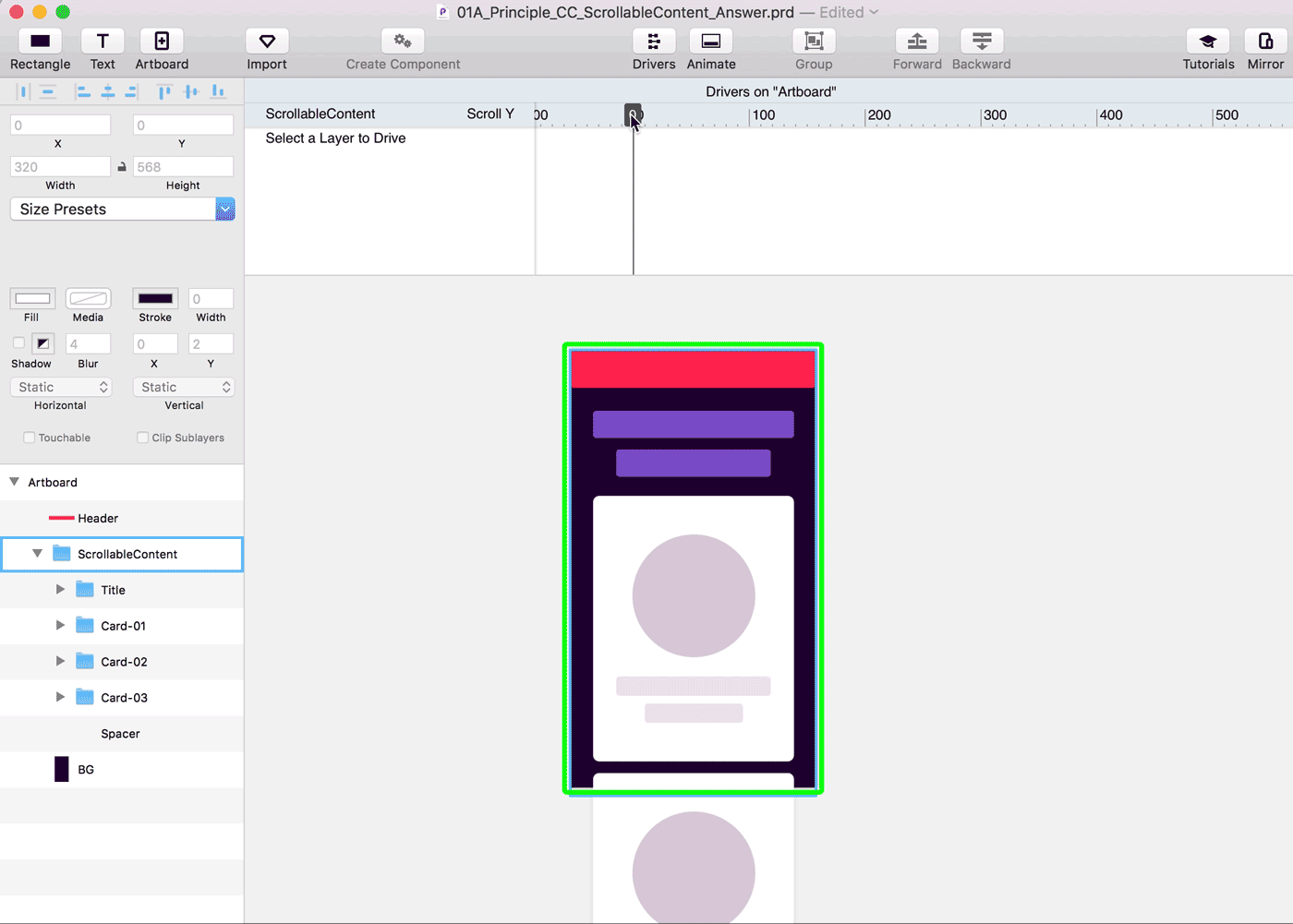The image size is (1293, 924).
Task: Click the 400 mark on the ruler
Action: pos(1111,115)
